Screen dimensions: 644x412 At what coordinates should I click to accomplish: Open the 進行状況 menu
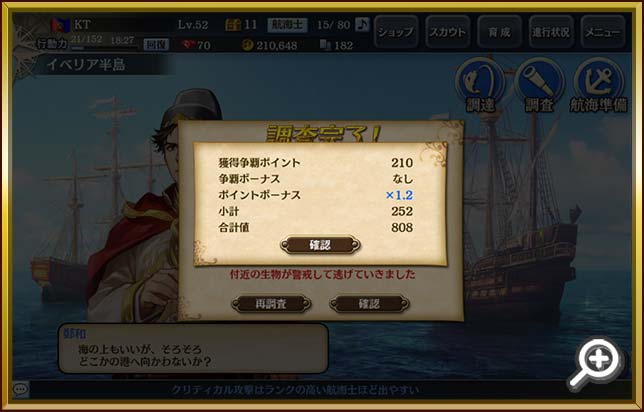click(551, 32)
